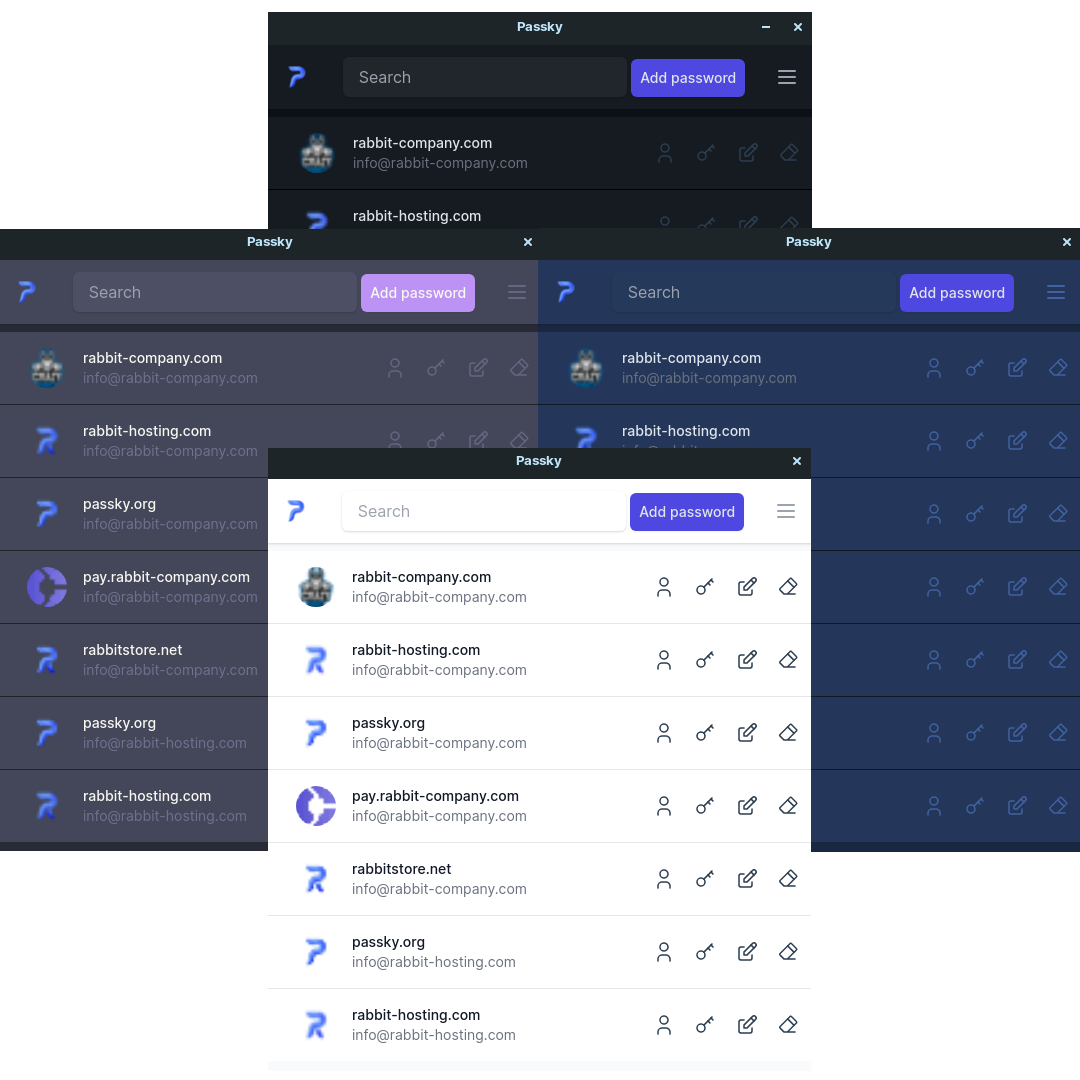Focus the Search field in blue window
Screen dimensions: 1080x1080
(x=754, y=292)
